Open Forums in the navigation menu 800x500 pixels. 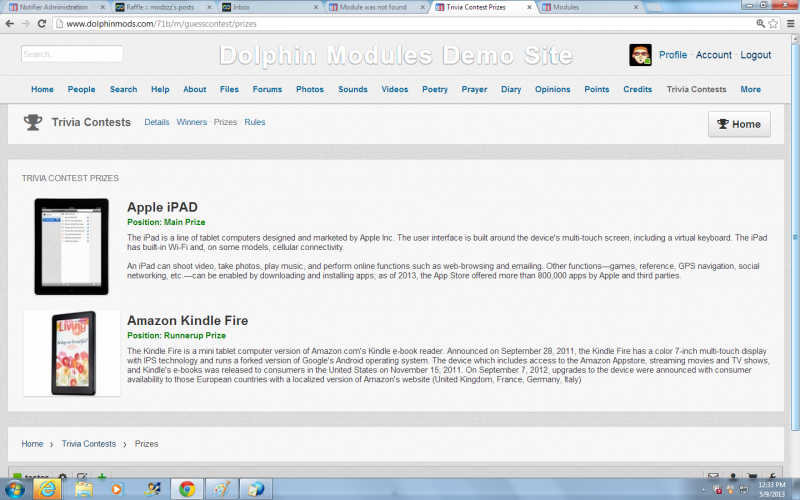point(267,89)
